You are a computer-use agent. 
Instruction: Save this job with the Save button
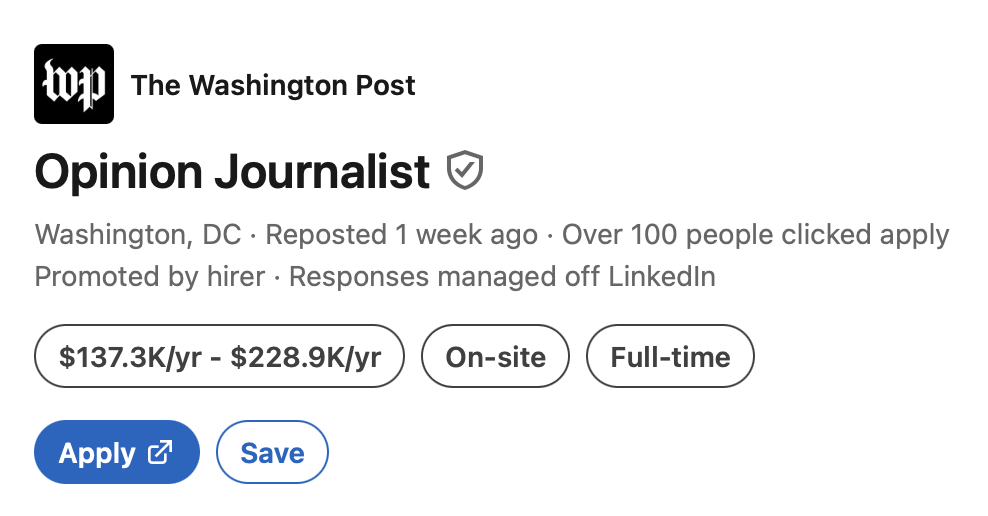pos(272,453)
